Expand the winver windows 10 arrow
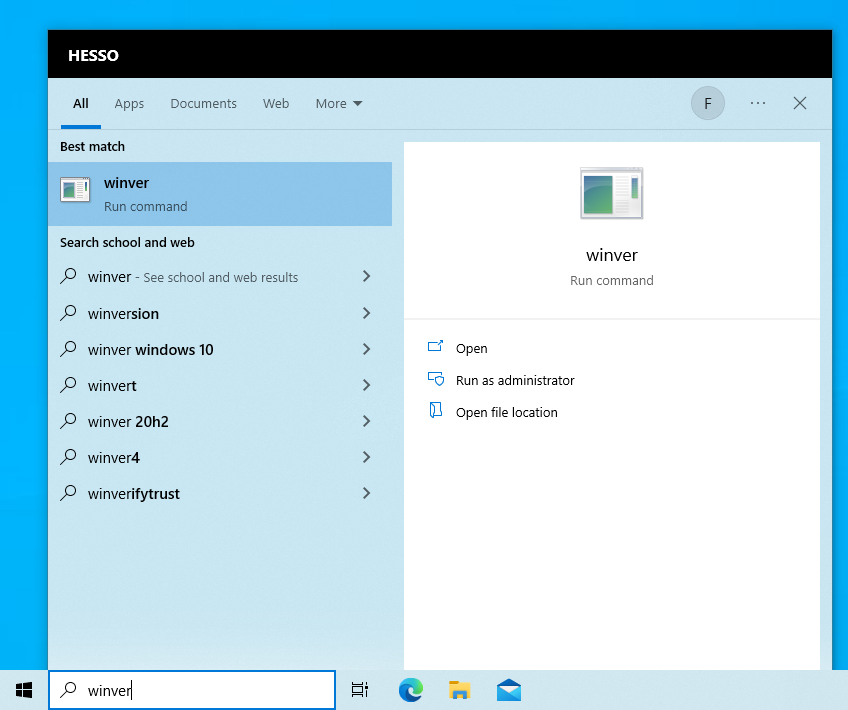The height and width of the screenshot is (710, 848). pos(367,349)
